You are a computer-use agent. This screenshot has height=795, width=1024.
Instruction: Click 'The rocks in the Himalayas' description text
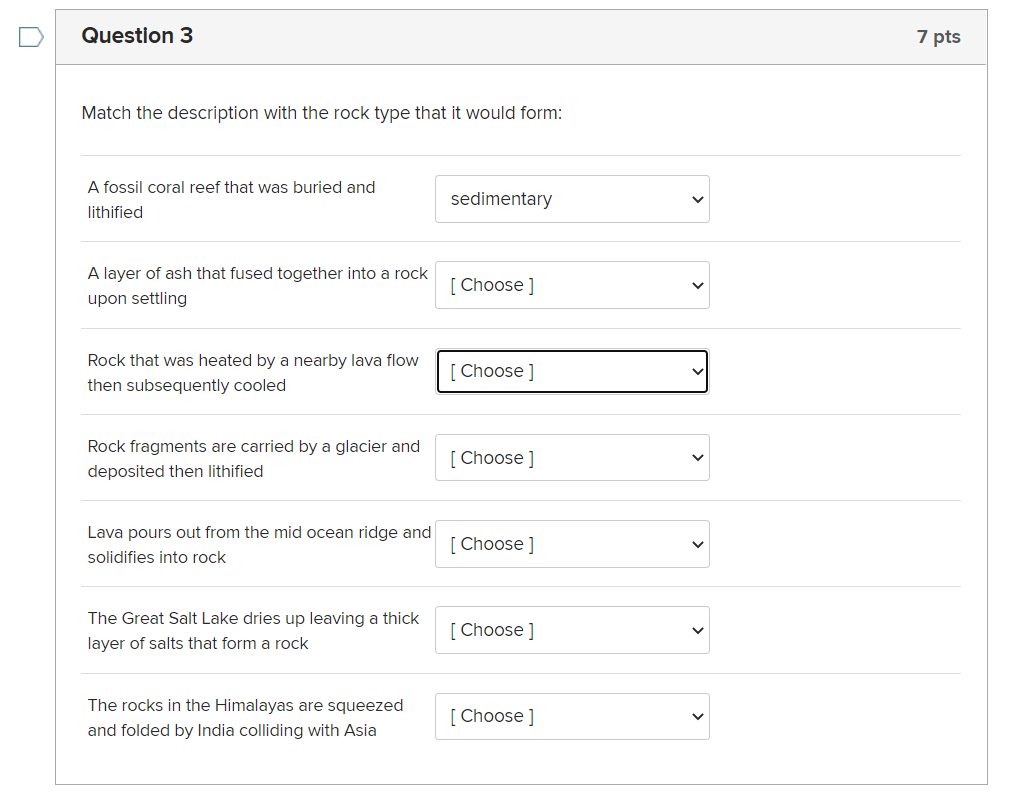(245, 717)
